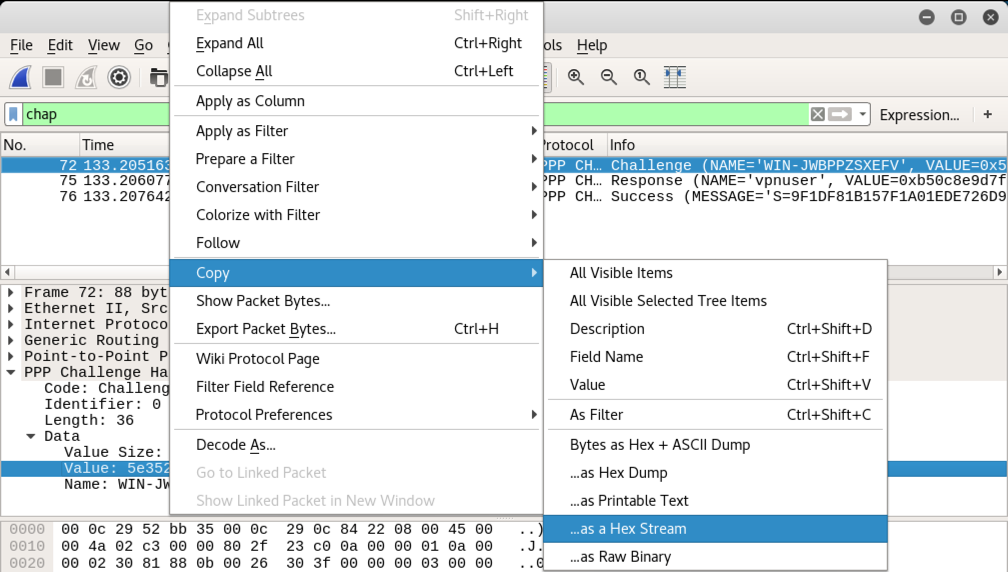The width and height of the screenshot is (1008, 572).
Task: Choose 'Apply as Column' in context menu
Action: pyautogui.click(x=250, y=101)
